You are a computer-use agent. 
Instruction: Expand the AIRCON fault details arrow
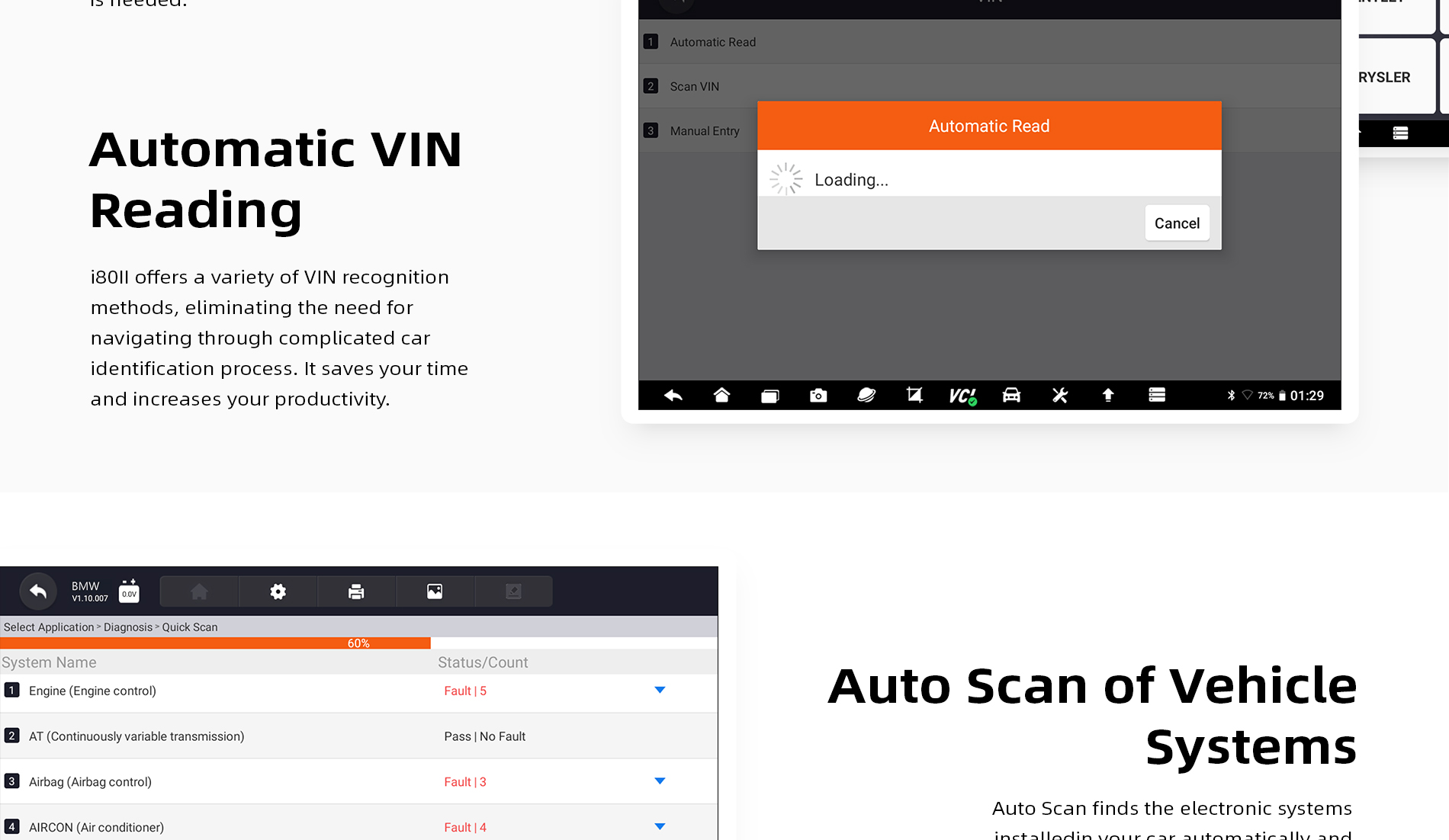coord(660,827)
